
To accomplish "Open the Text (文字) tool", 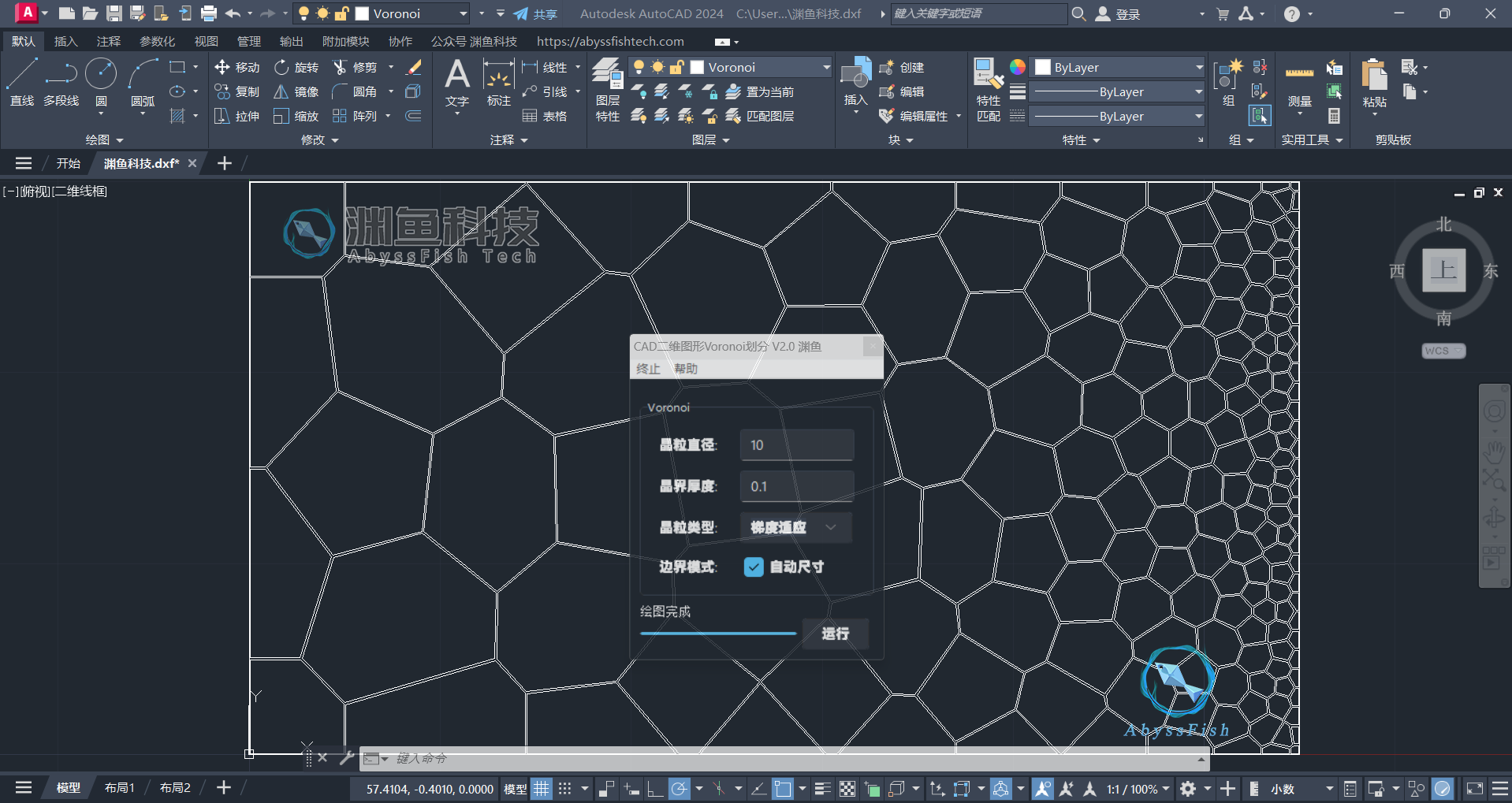I will coord(457,83).
